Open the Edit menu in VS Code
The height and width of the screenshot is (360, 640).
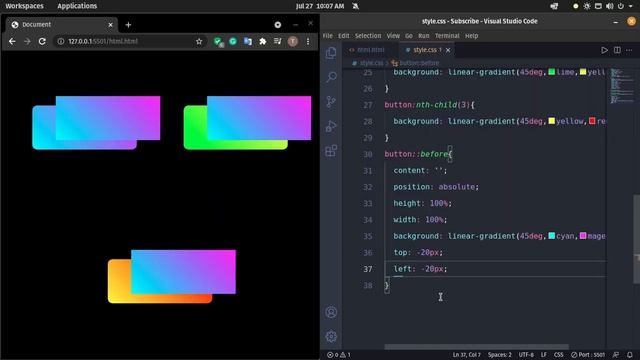click(x=344, y=36)
